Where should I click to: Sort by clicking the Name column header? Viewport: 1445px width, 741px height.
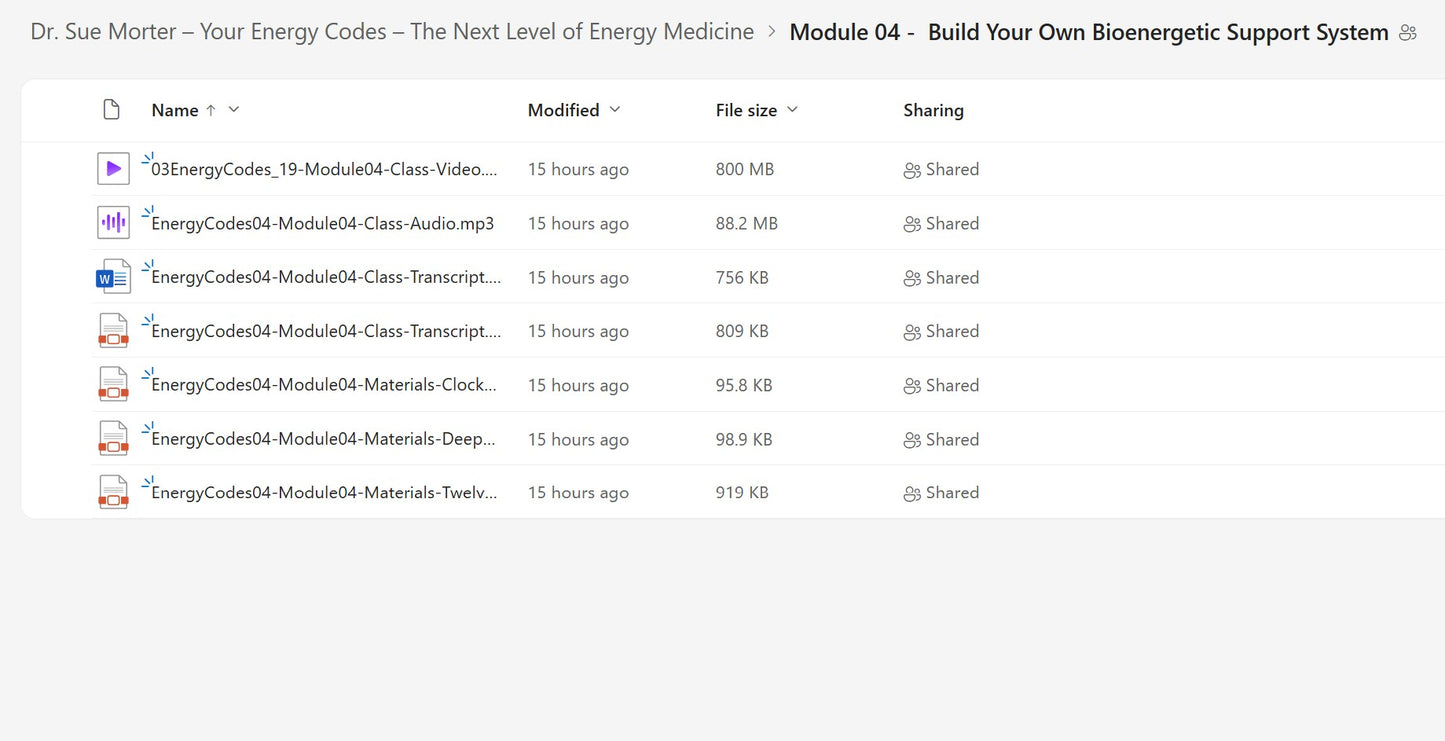click(x=175, y=110)
